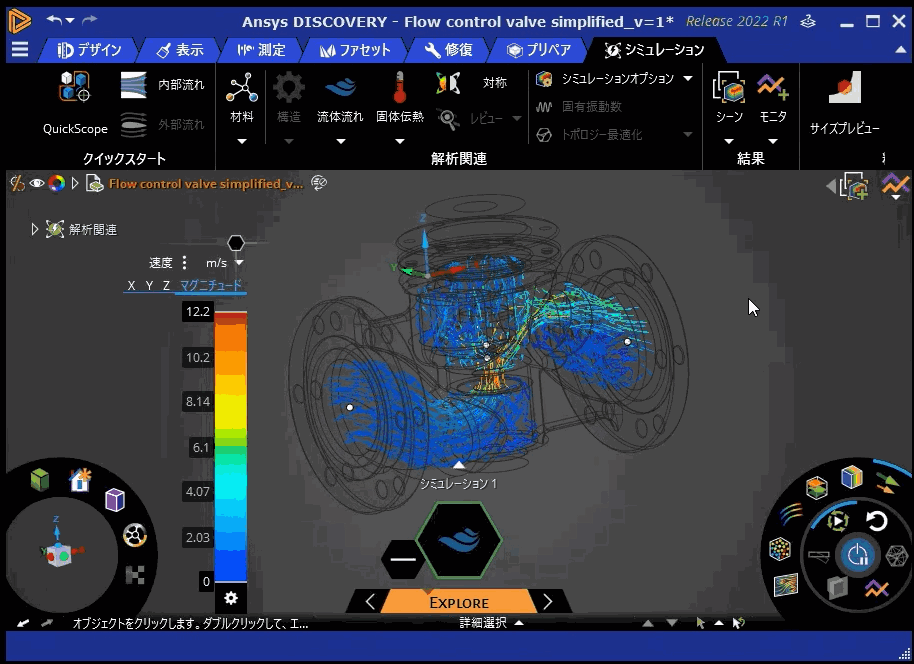Click the 12.2 maximum legend value

pos(198,312)
